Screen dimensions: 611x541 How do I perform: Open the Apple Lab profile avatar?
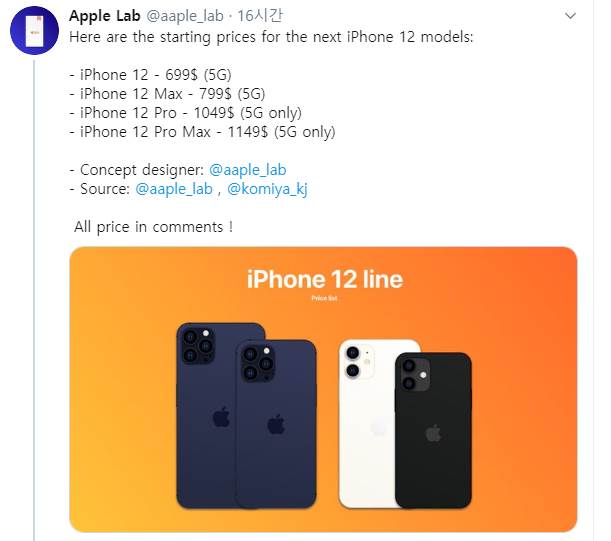34,30
